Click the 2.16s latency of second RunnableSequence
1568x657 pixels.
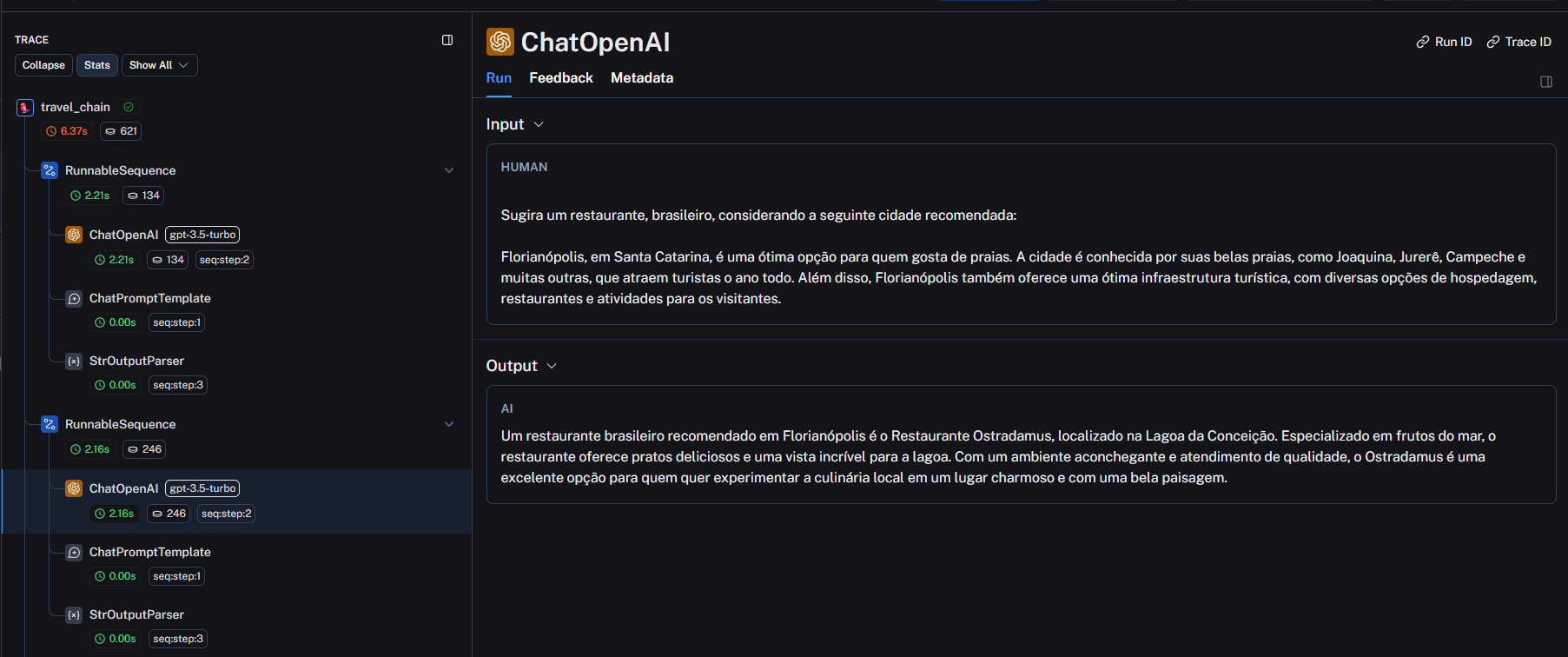(x=89, y=449)
